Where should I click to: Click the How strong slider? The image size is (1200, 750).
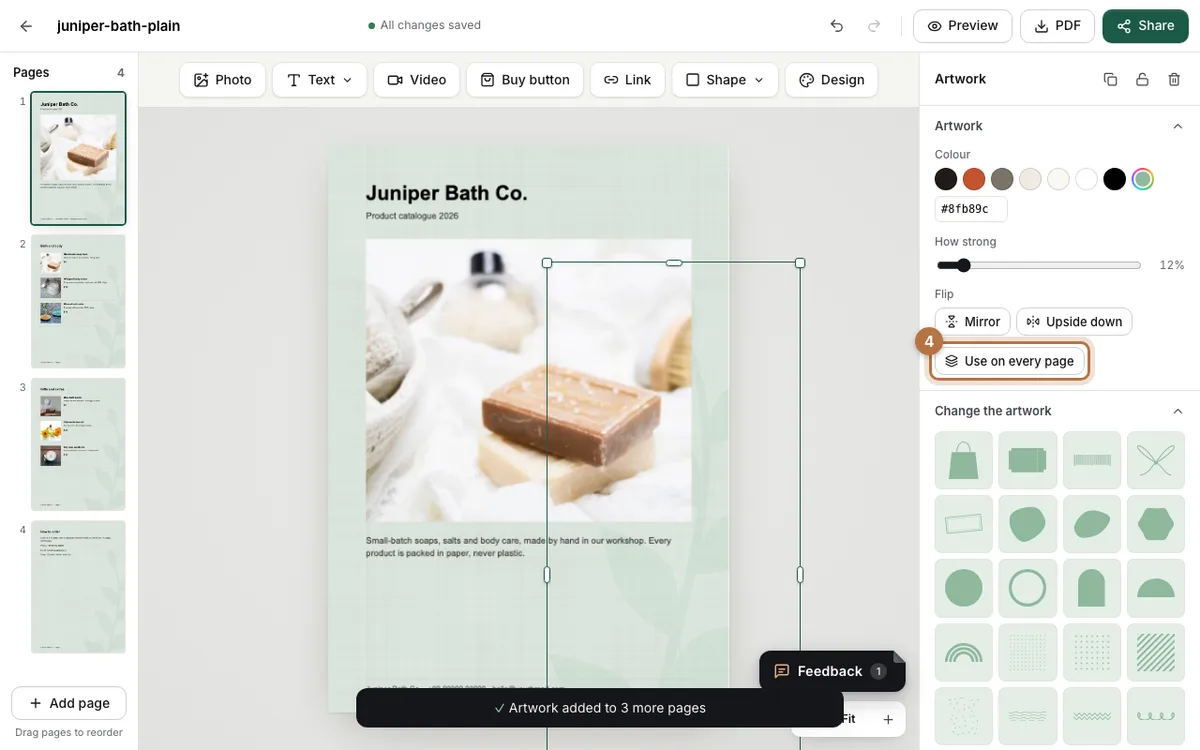(1039, 265)
